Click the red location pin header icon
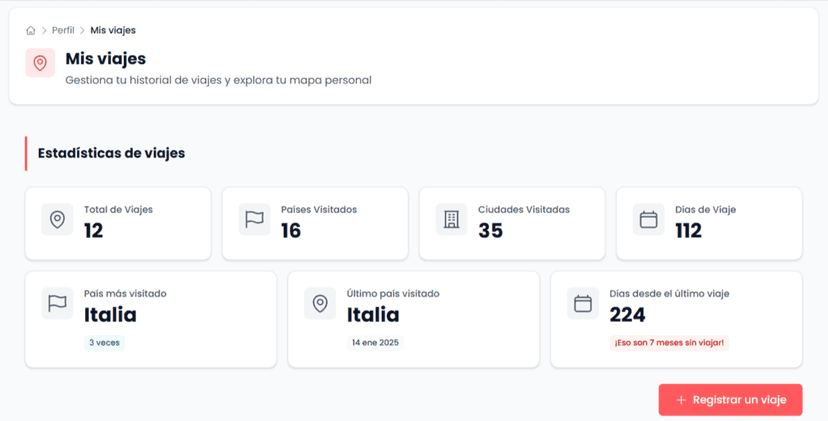 tap(40, 63)
